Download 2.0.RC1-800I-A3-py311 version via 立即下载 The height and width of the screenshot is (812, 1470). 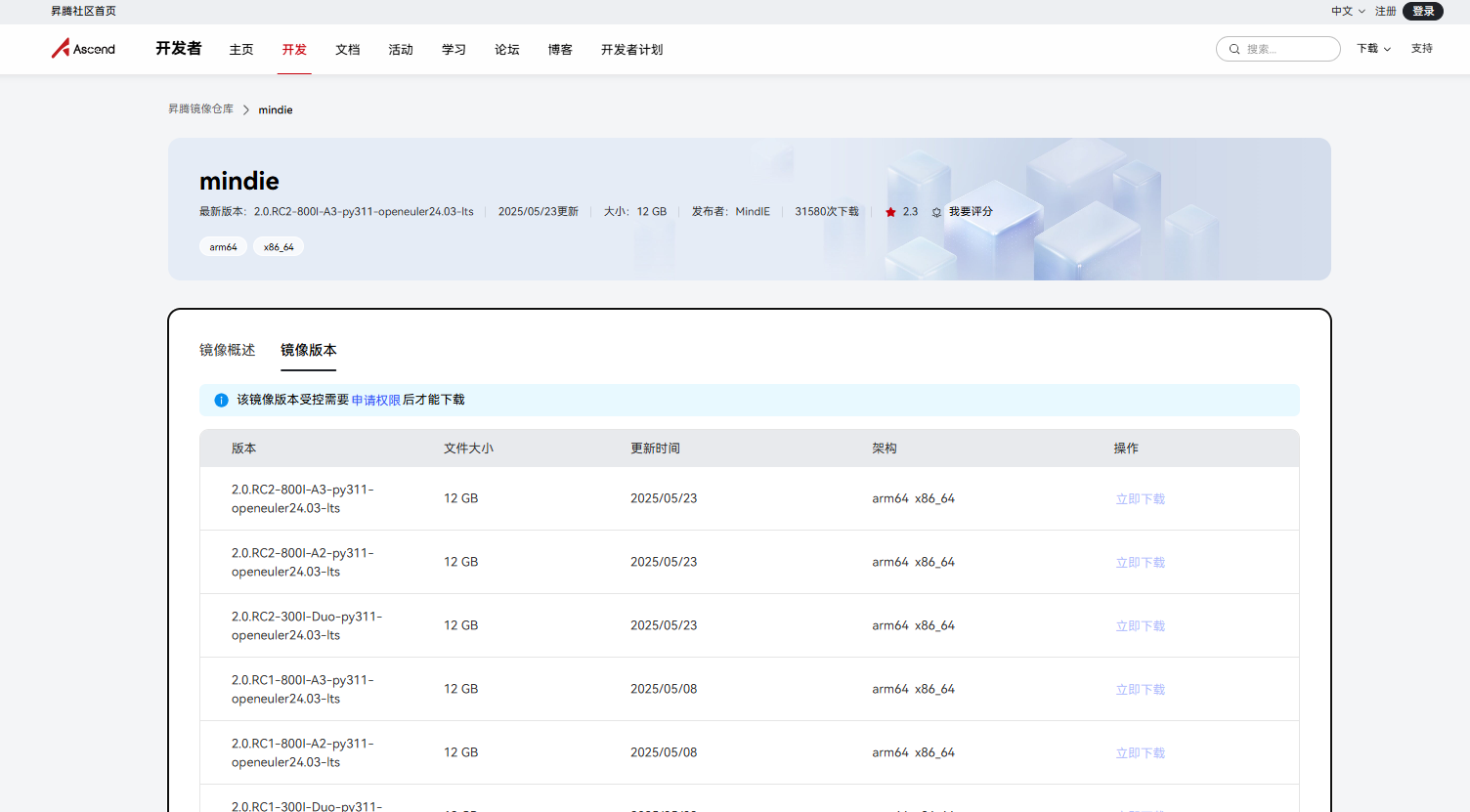(x=1141, y=690)
